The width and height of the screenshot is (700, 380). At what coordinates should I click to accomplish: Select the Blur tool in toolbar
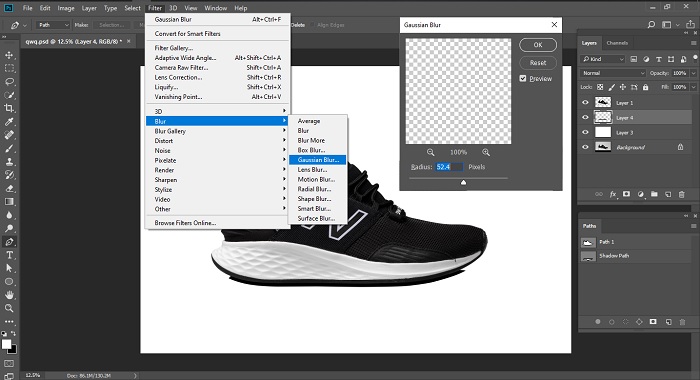9,215
